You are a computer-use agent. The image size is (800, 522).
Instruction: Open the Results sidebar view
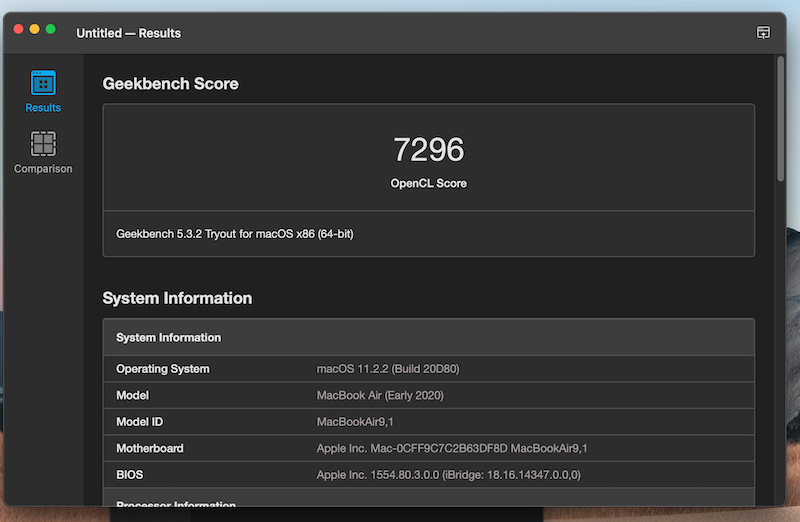pyautogui.click(x=43, y=92)
